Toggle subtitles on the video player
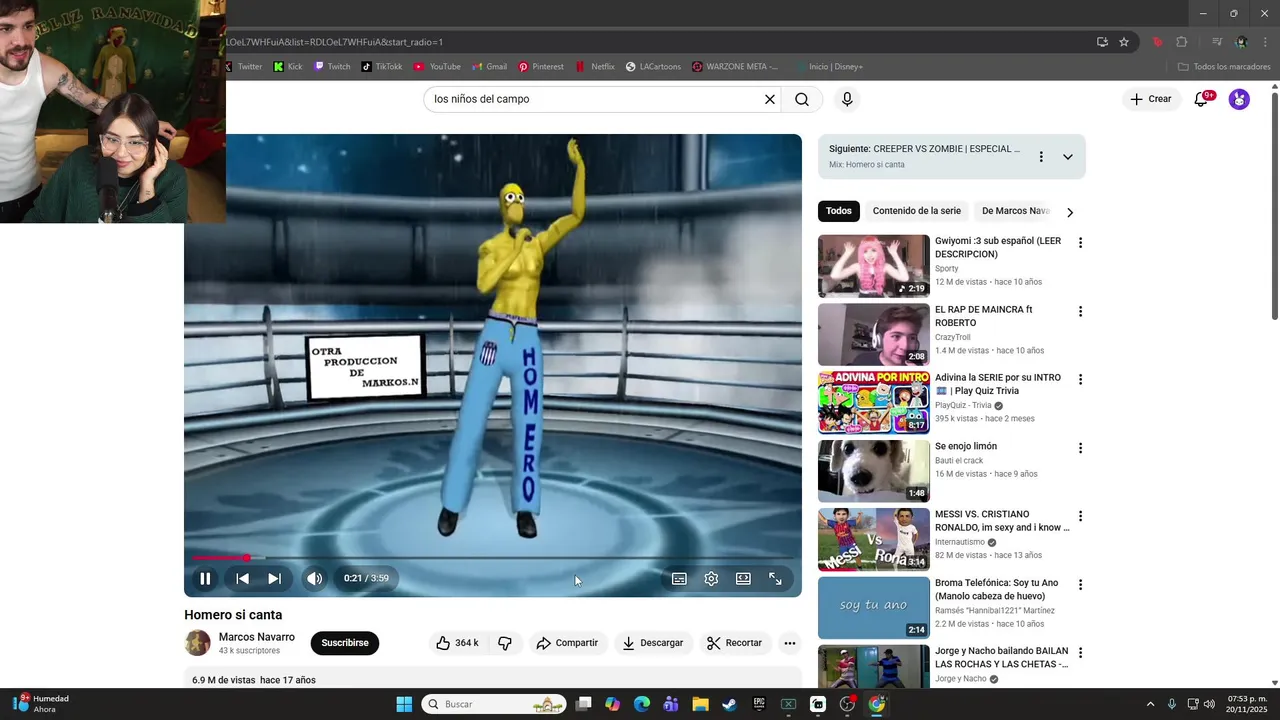Image resolution: width=1280 pixels, height=720 pixels. point(679,578)
